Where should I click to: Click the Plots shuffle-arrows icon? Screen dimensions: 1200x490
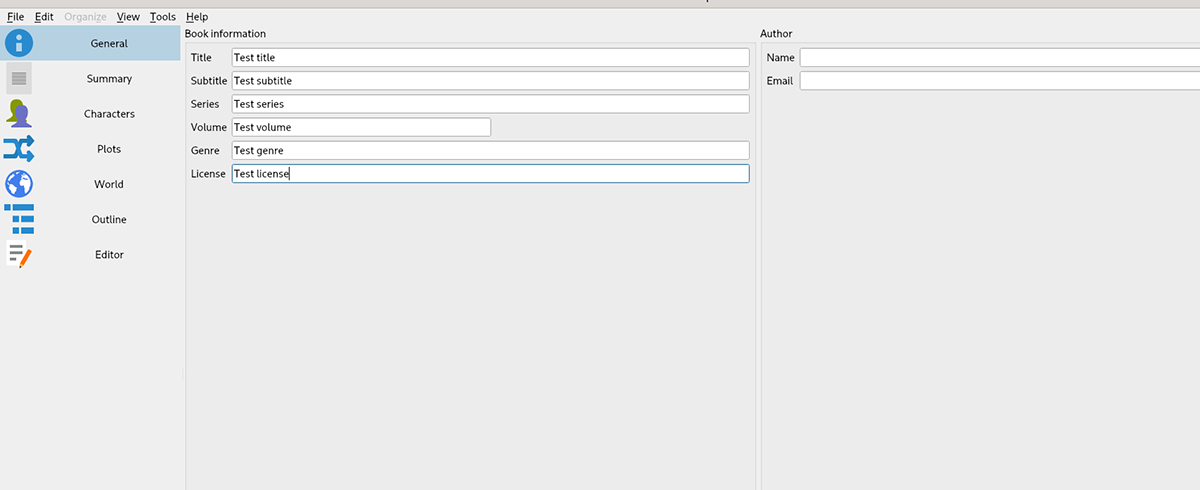pyautogui.click(x=19, y=149)
